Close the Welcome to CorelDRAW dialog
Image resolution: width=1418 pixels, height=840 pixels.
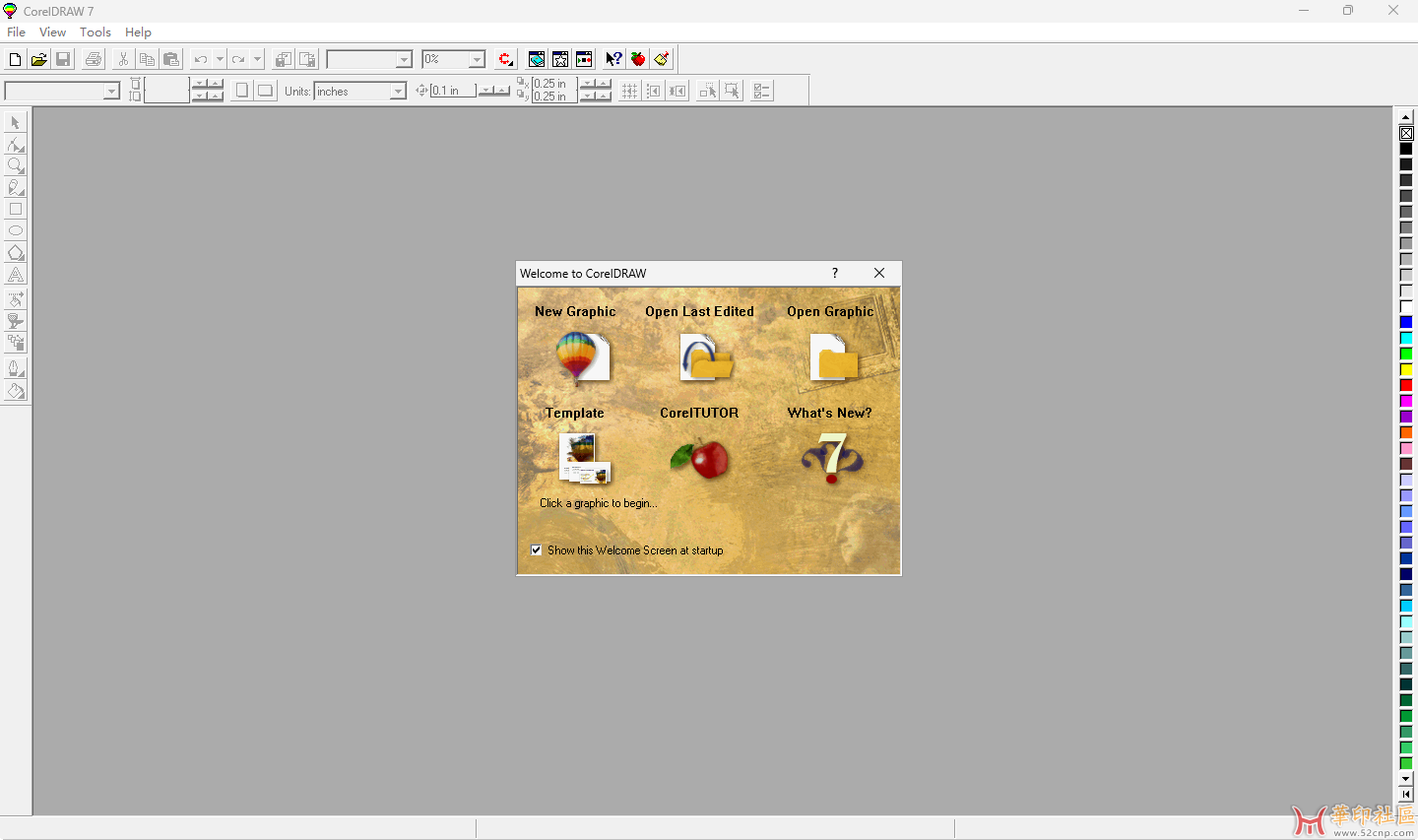(x=879, y=273)
